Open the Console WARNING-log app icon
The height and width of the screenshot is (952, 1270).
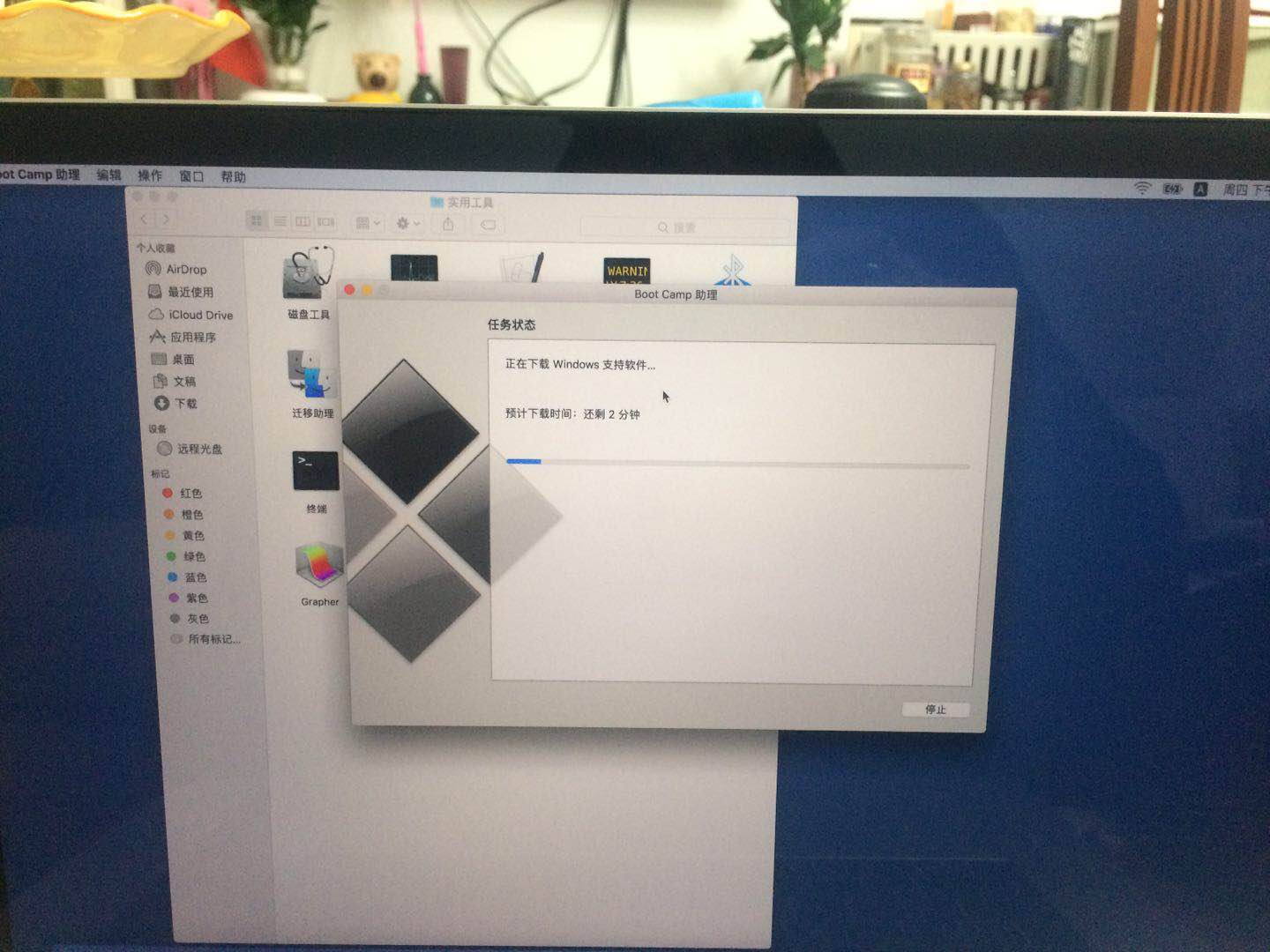coord(627,270)
